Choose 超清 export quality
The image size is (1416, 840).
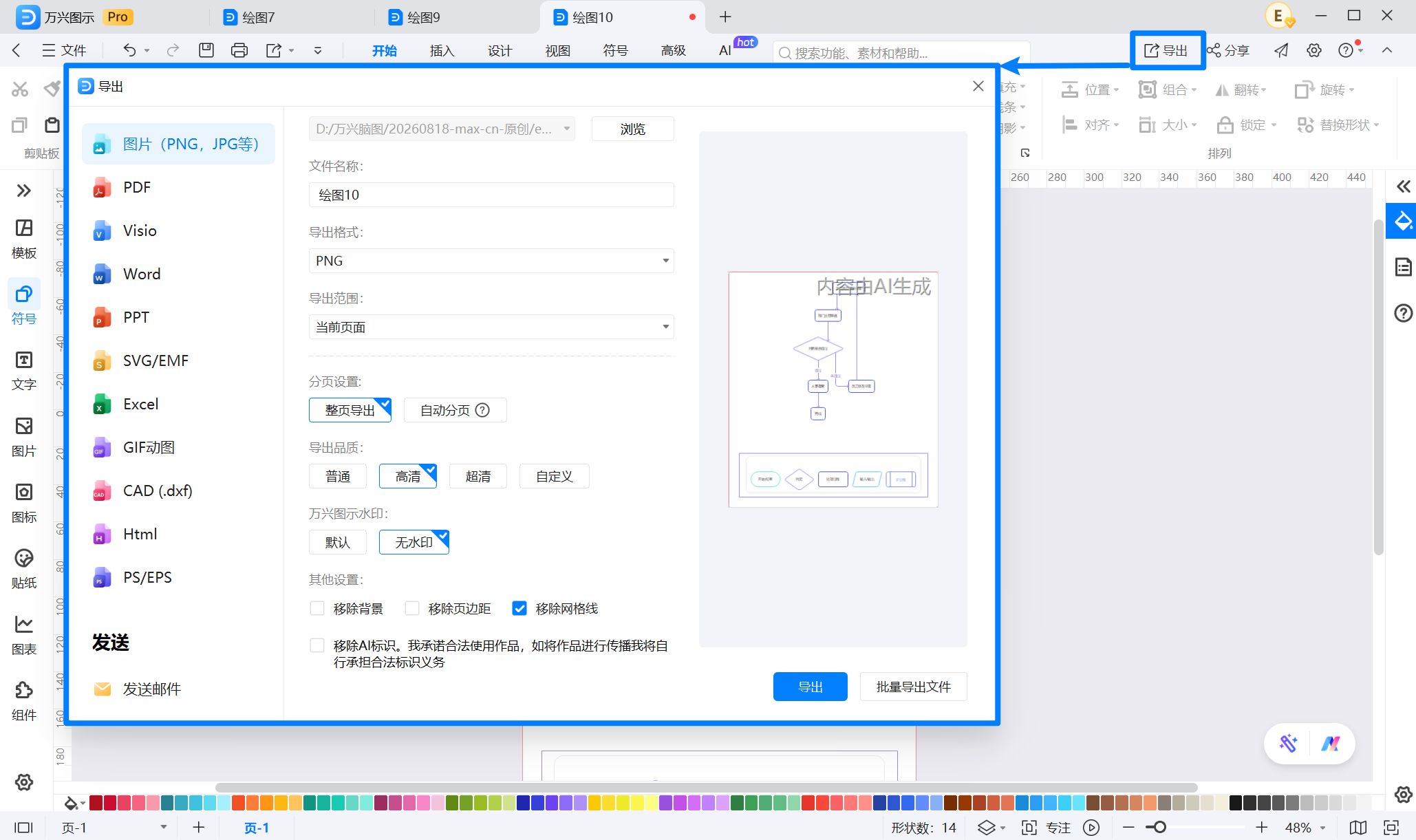[478, 476]
